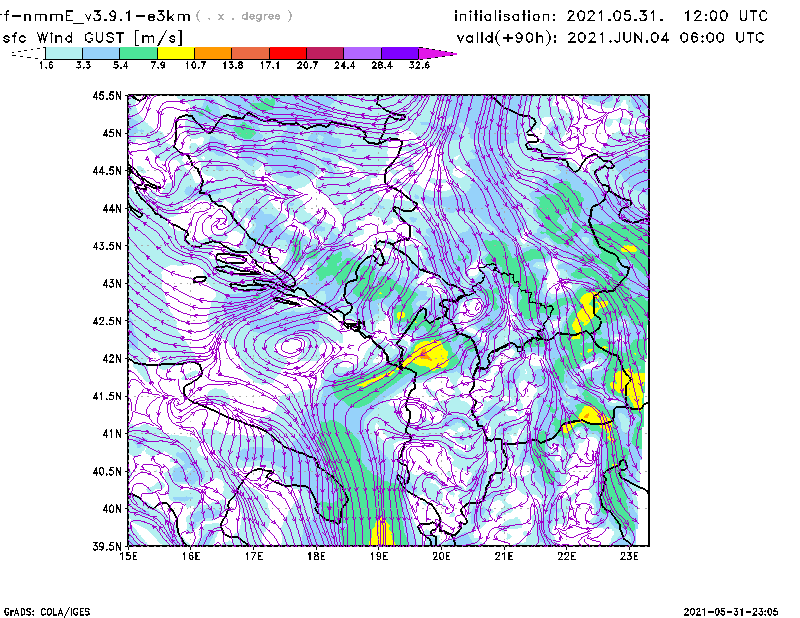Click the 'sfc Wind GUST [m/s]' title

(92, 37)
